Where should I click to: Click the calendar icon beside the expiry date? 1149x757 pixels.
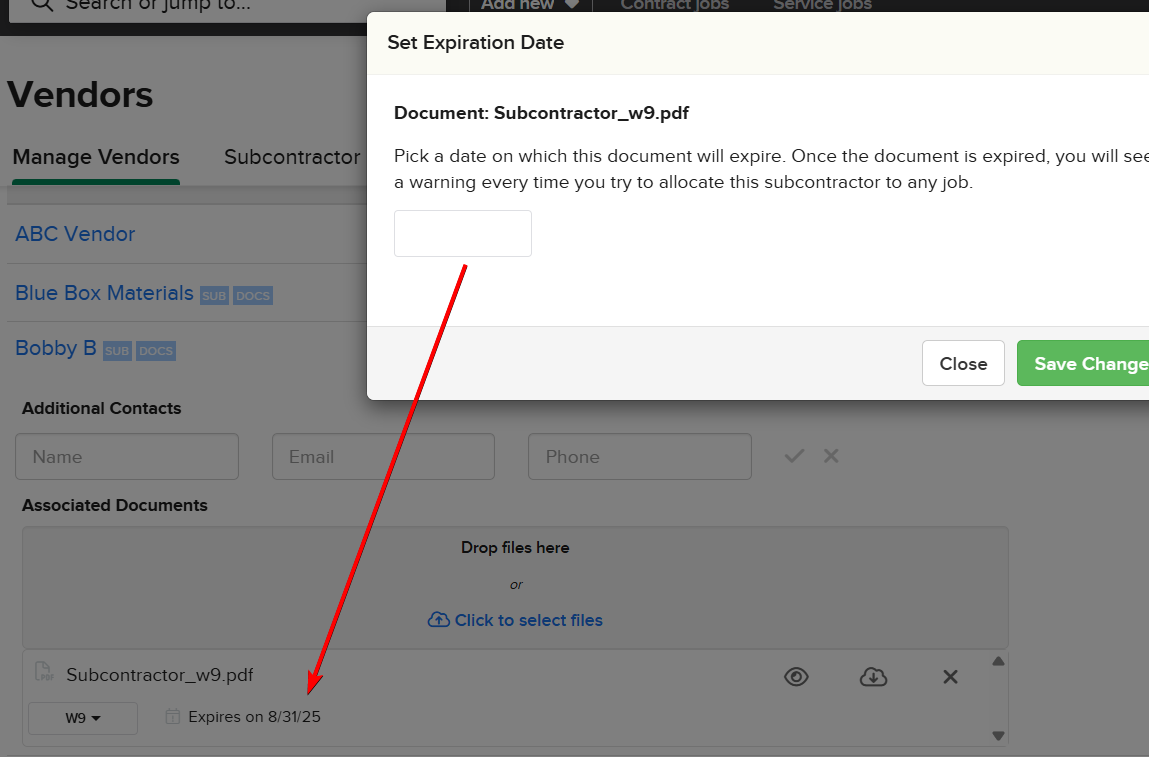point(173,717)
